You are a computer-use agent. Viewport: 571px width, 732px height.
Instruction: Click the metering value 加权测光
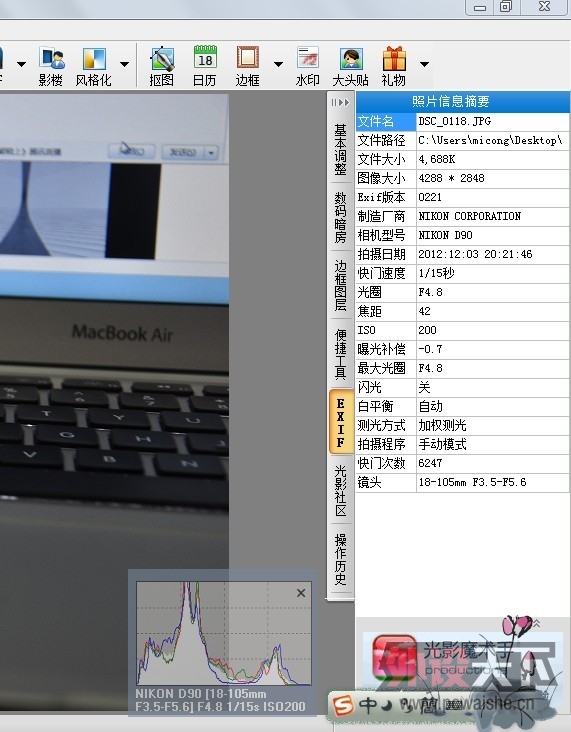click(x=442, y=426)
